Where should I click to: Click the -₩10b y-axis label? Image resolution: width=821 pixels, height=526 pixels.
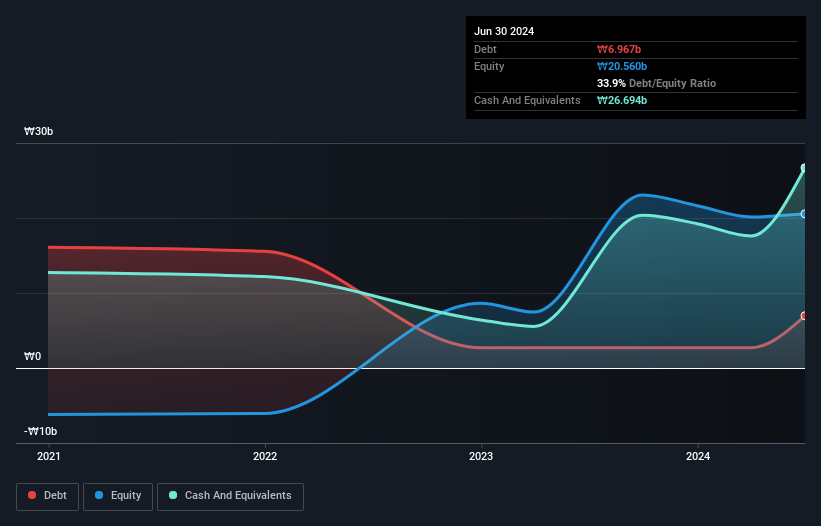40,431
